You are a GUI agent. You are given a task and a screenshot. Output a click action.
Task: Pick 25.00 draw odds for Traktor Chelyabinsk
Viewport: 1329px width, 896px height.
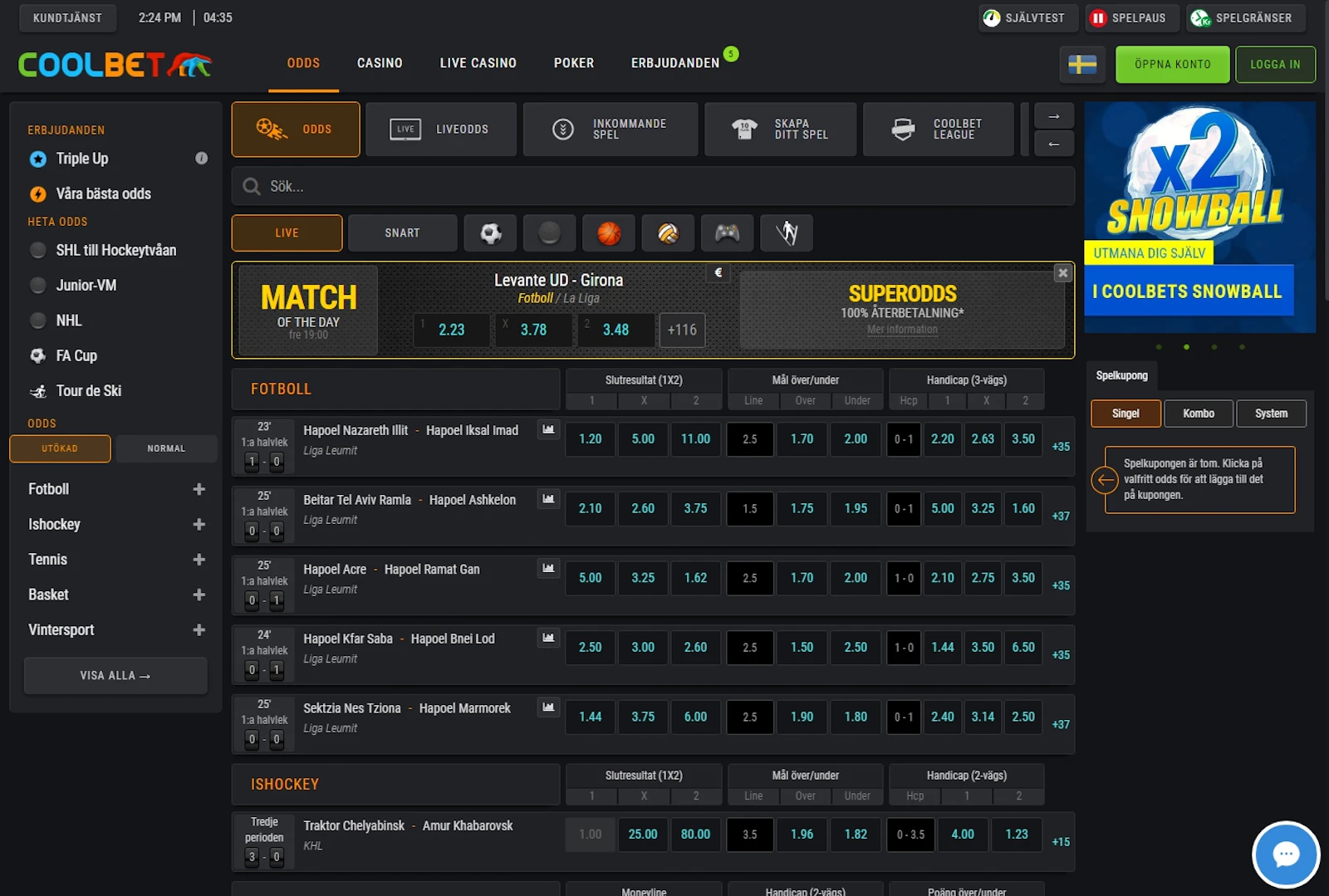pos(643,835)
